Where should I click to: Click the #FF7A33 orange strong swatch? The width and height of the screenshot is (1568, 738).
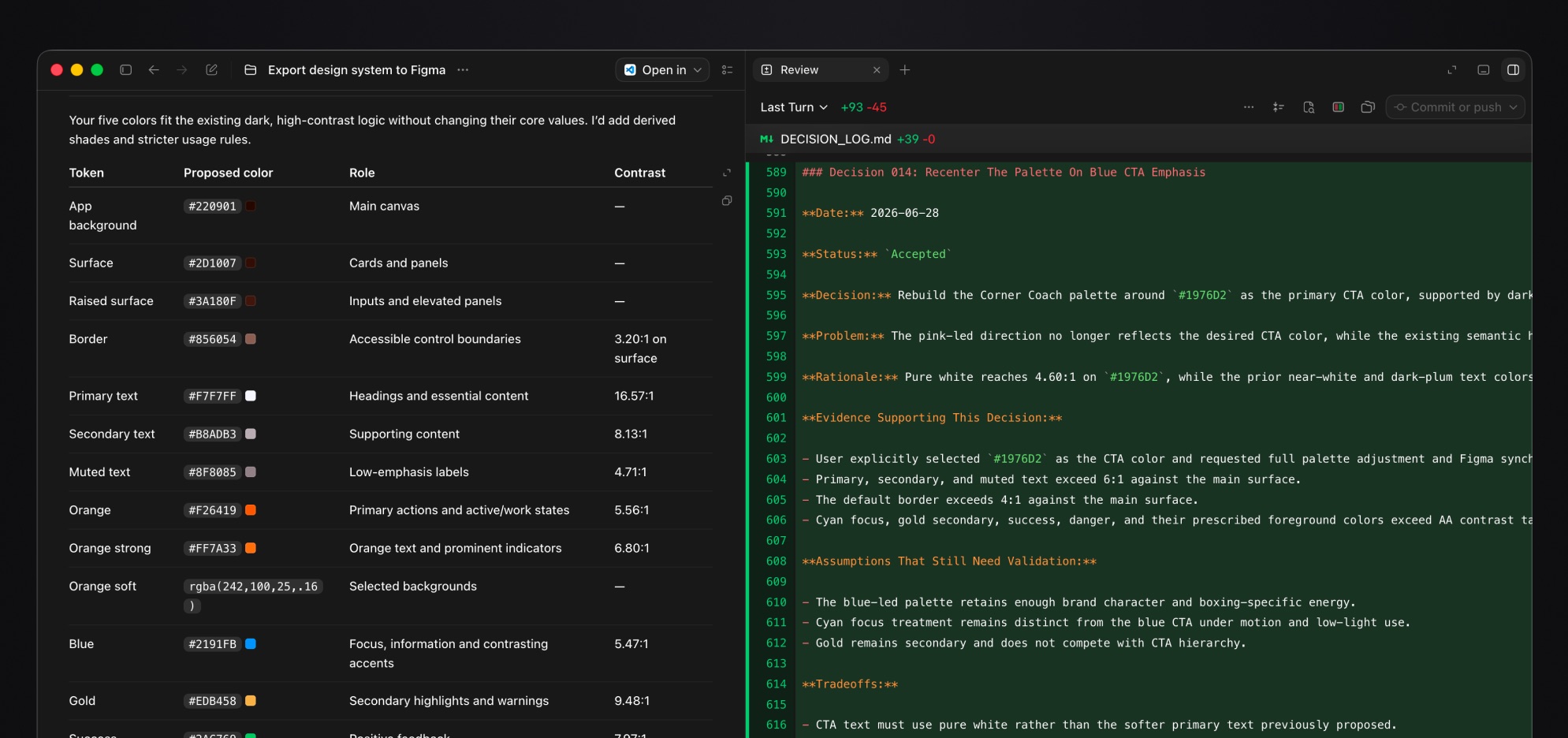coord(250,547)
